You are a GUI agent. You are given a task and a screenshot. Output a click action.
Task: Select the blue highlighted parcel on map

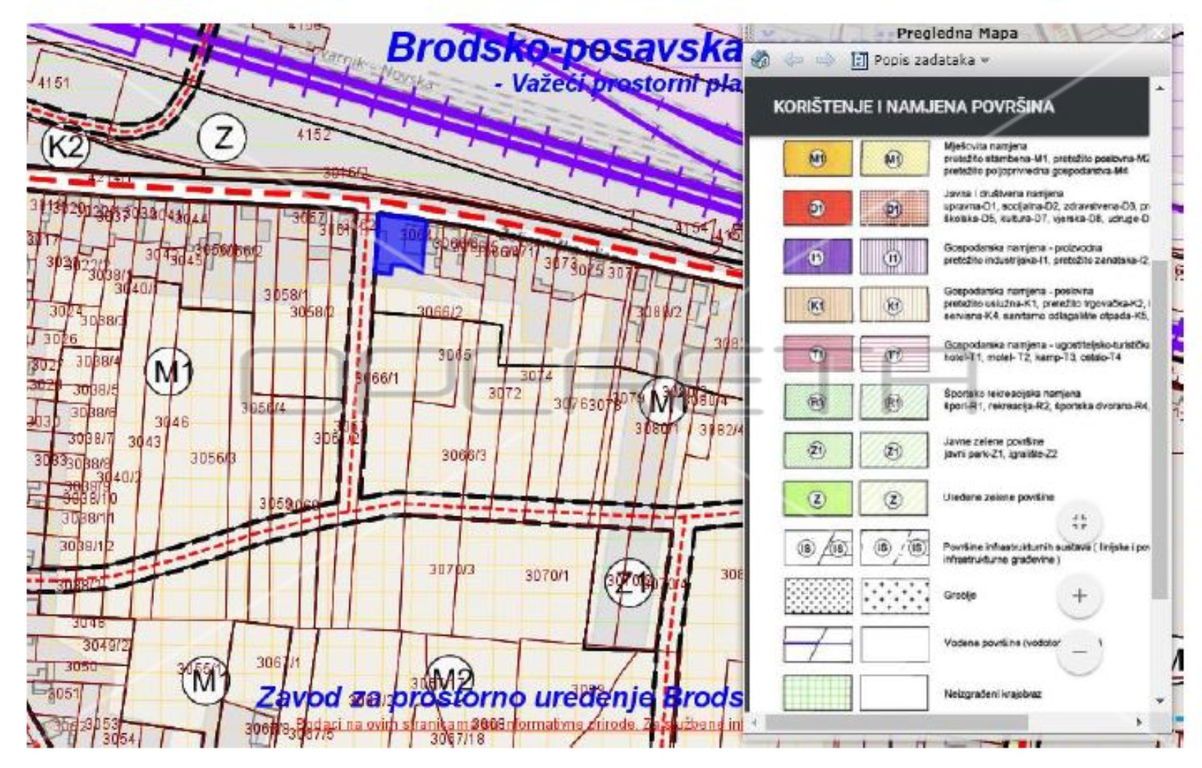(x=399, y=244)
